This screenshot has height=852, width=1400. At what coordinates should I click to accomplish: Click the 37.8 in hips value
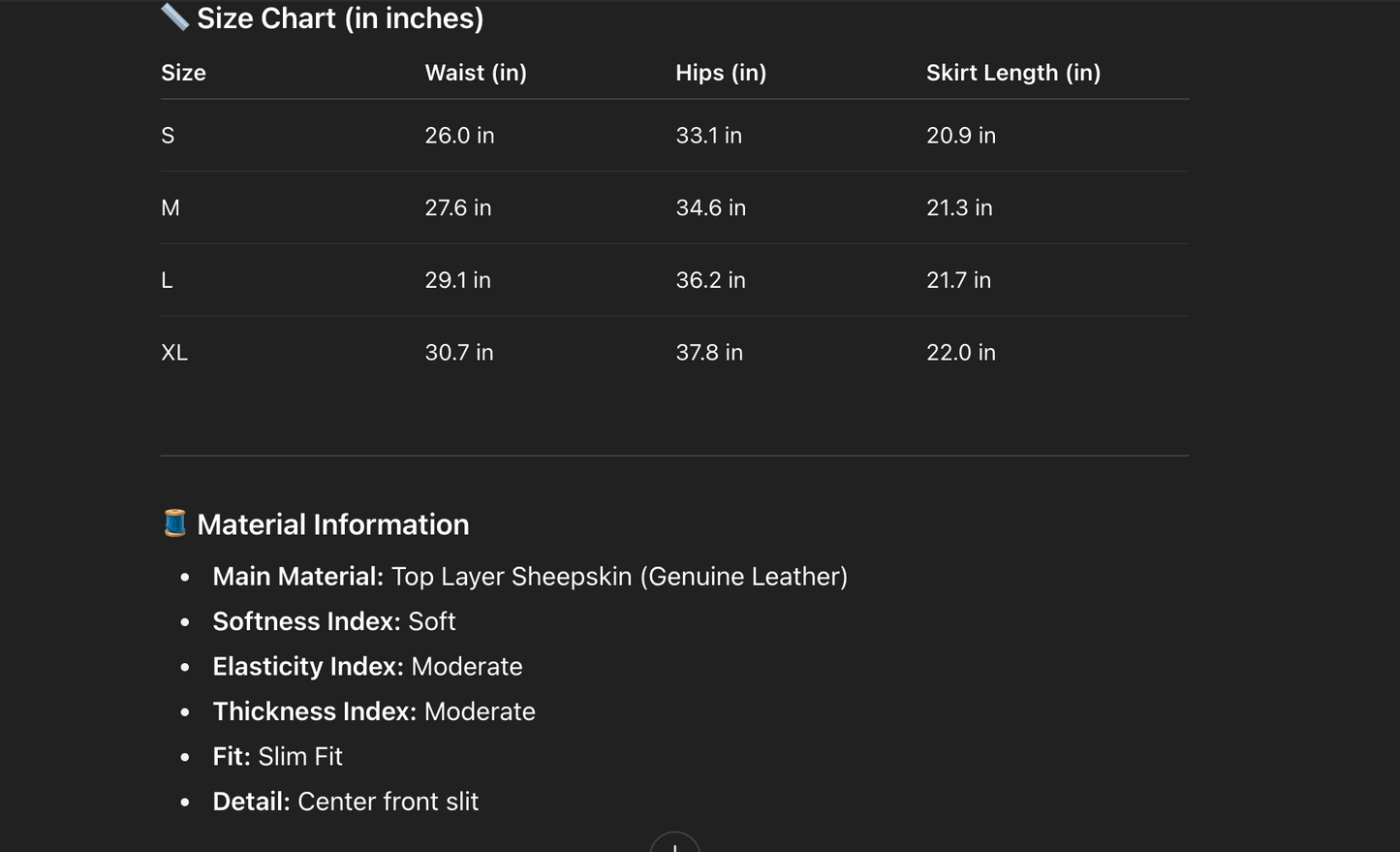point(709,353)
